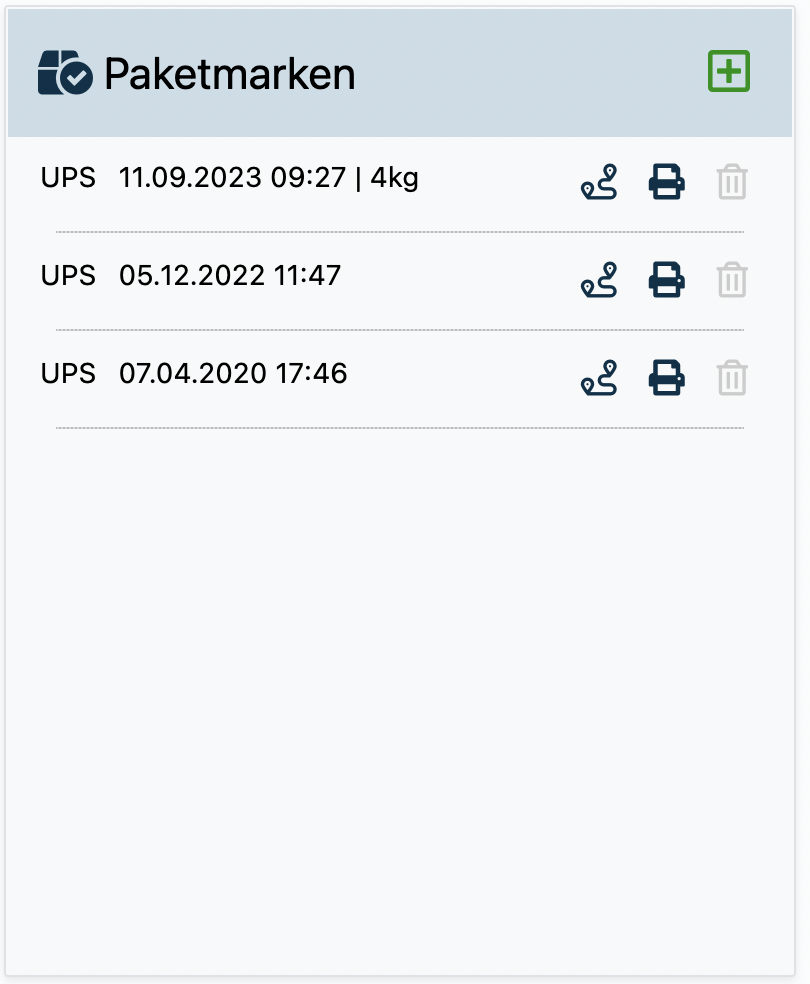Screen dimensions: 810x984
Task: Click UPS carrier name in the 11.09.2023 row
Action: pyautogui.click(x=68, y=179)
